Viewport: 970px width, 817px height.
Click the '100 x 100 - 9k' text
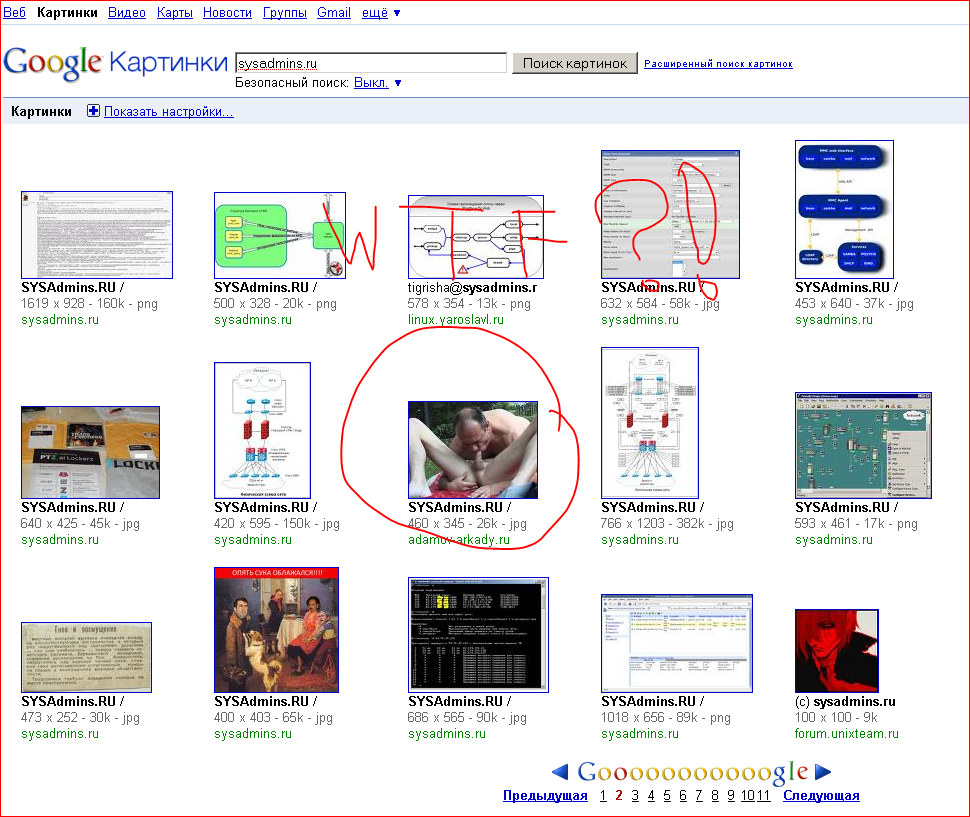coord(836,717)
